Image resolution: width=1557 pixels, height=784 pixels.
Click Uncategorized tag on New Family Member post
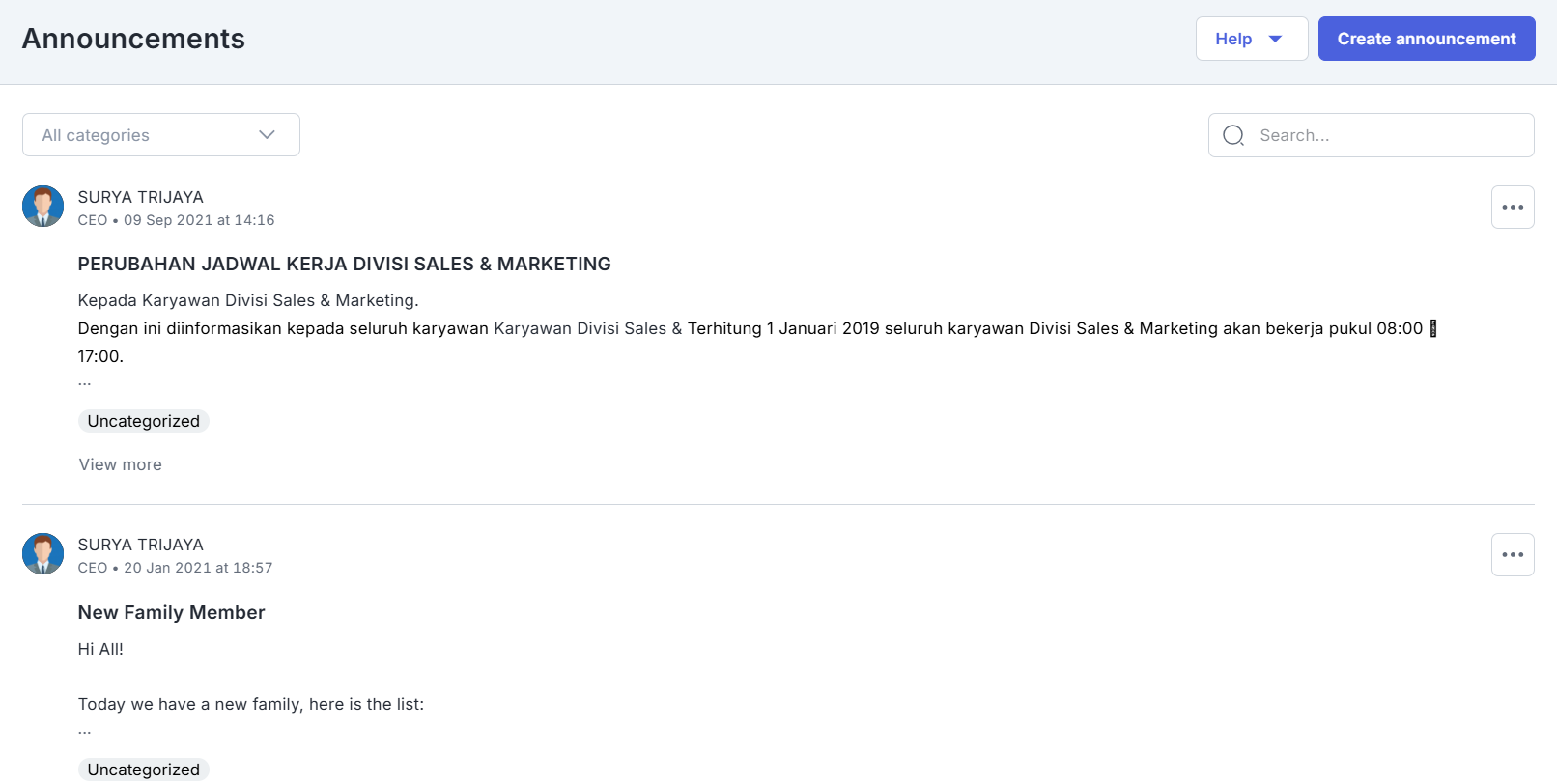click(x=143, y=770)
